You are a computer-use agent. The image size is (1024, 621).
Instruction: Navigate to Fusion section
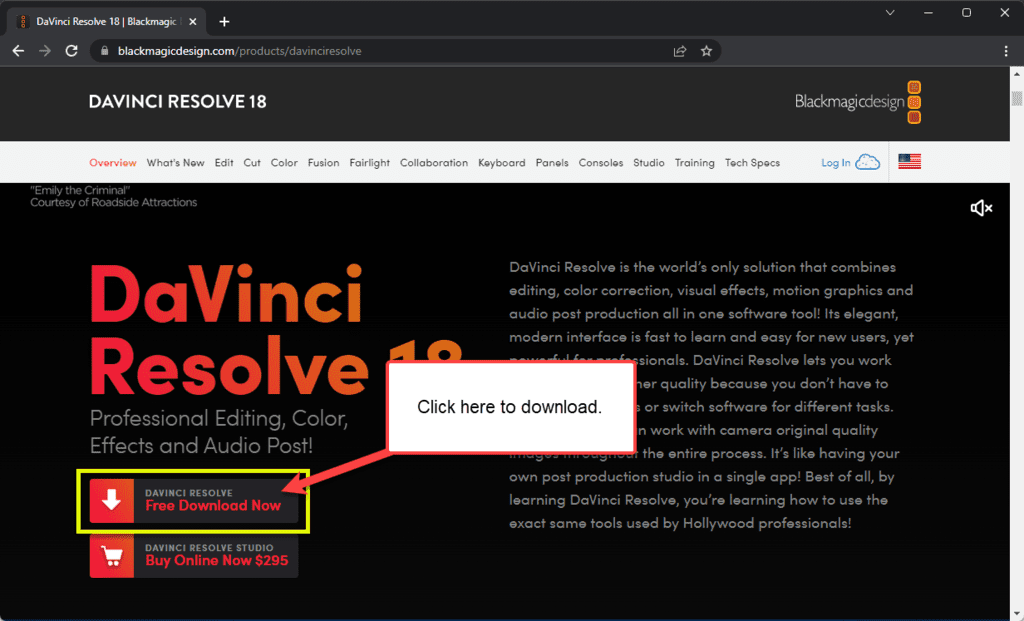[x=323, y=163]
